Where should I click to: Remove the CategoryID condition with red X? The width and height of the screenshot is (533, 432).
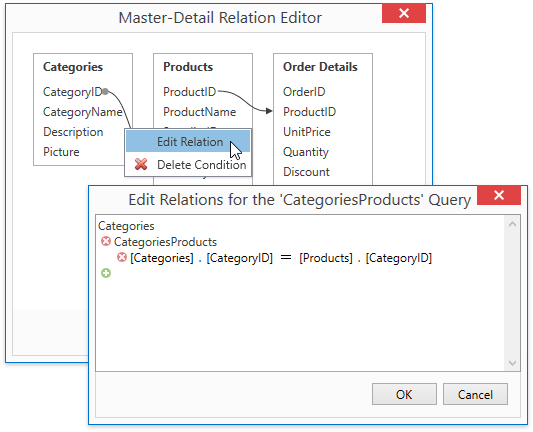pyautogui.click(x=122, y=257)
